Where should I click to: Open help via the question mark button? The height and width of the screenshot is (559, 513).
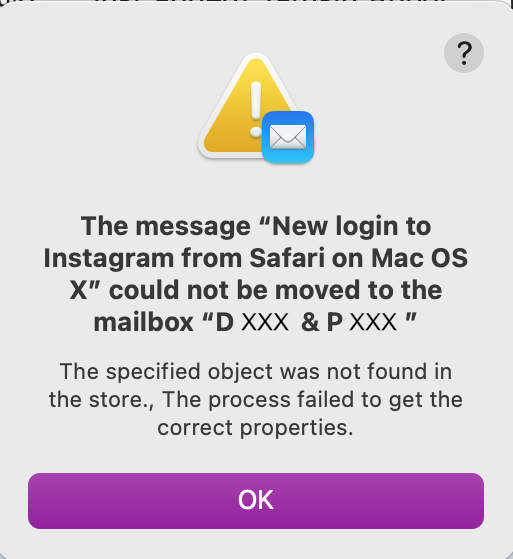click(x=464, y=53)
